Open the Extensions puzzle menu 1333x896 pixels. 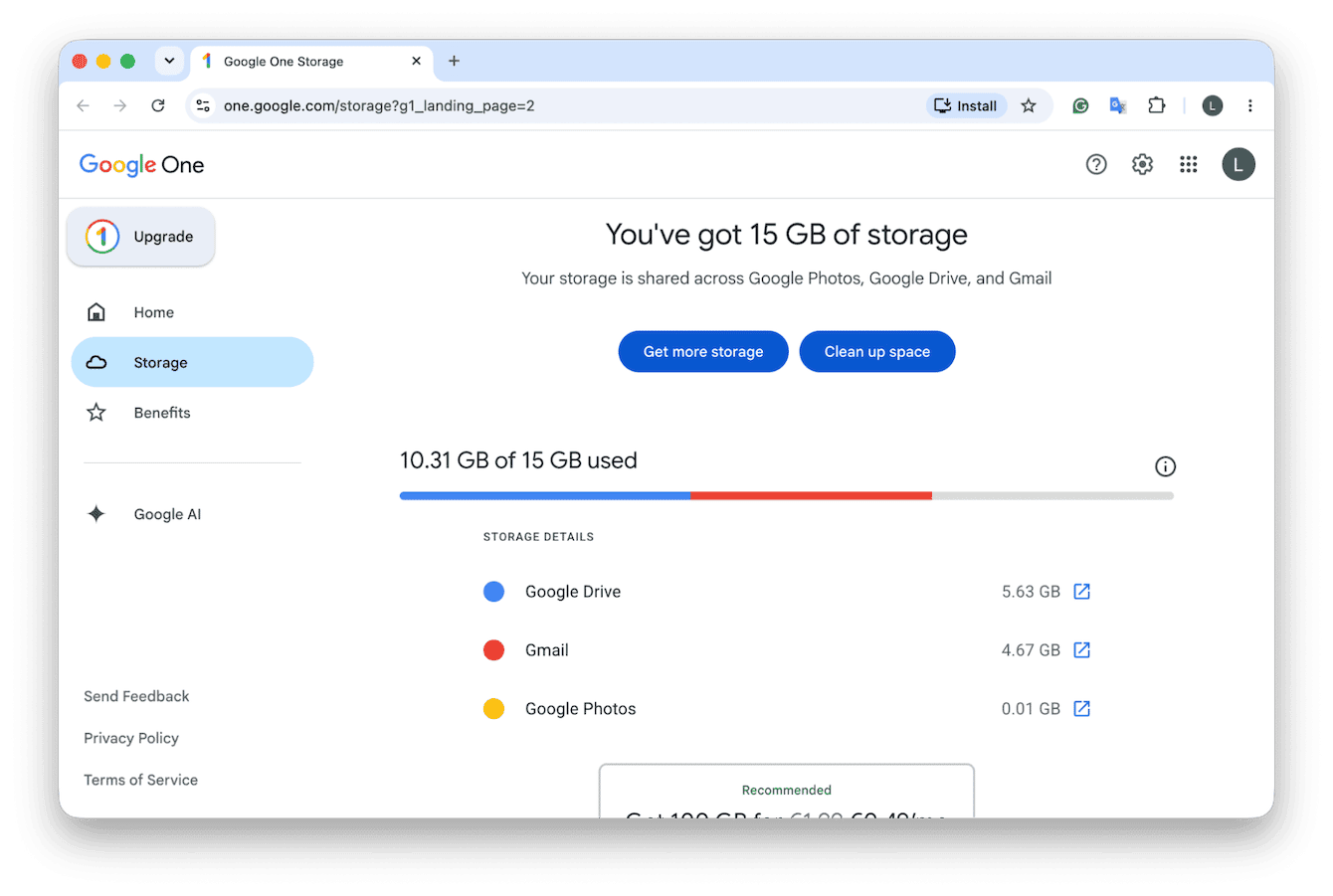pos(1156,105)
